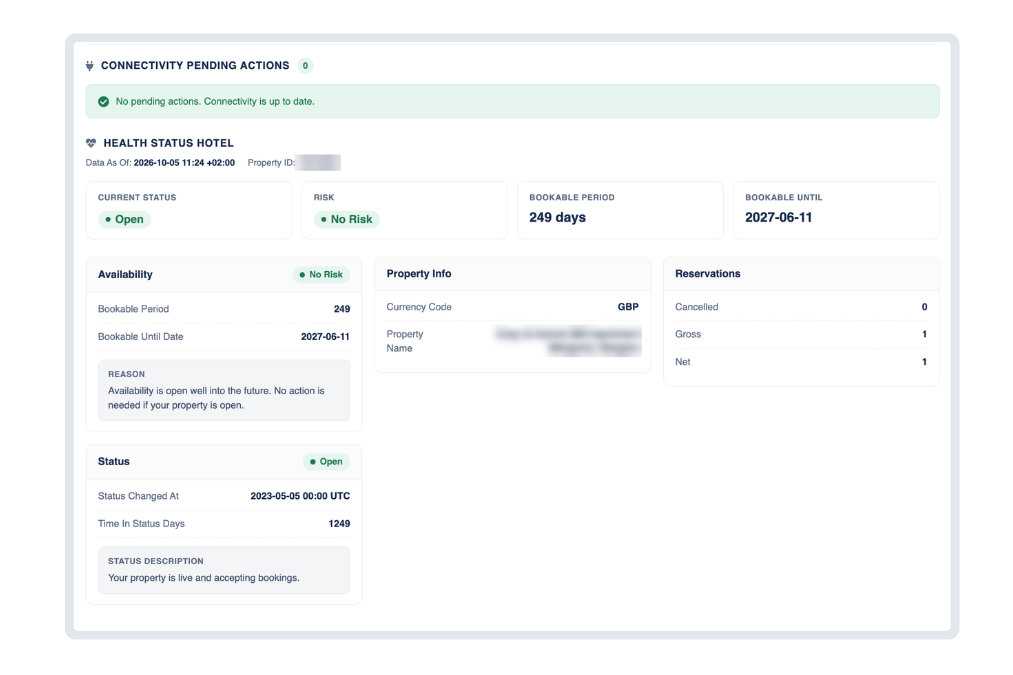Select the 249 days bookable period value
This screenshot has width=1013, height=675.
[558, 218]
